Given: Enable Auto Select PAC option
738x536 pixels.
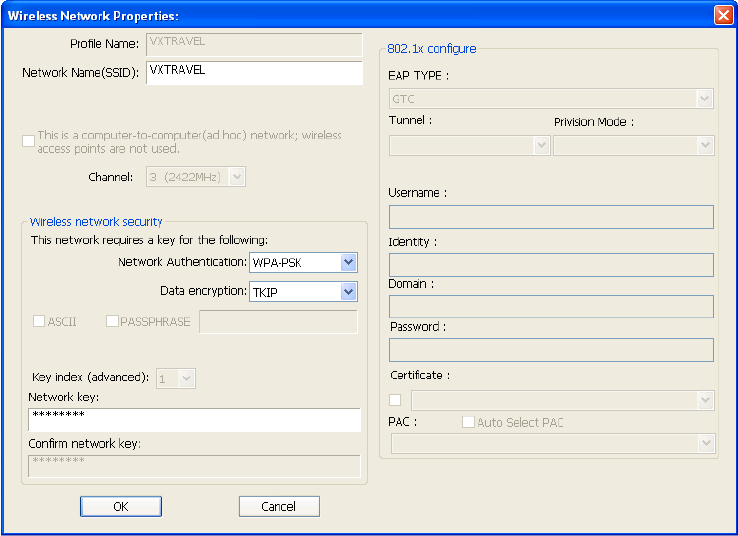Looking at the screenshot, I should pyautogui.click(x=468, y=422).
